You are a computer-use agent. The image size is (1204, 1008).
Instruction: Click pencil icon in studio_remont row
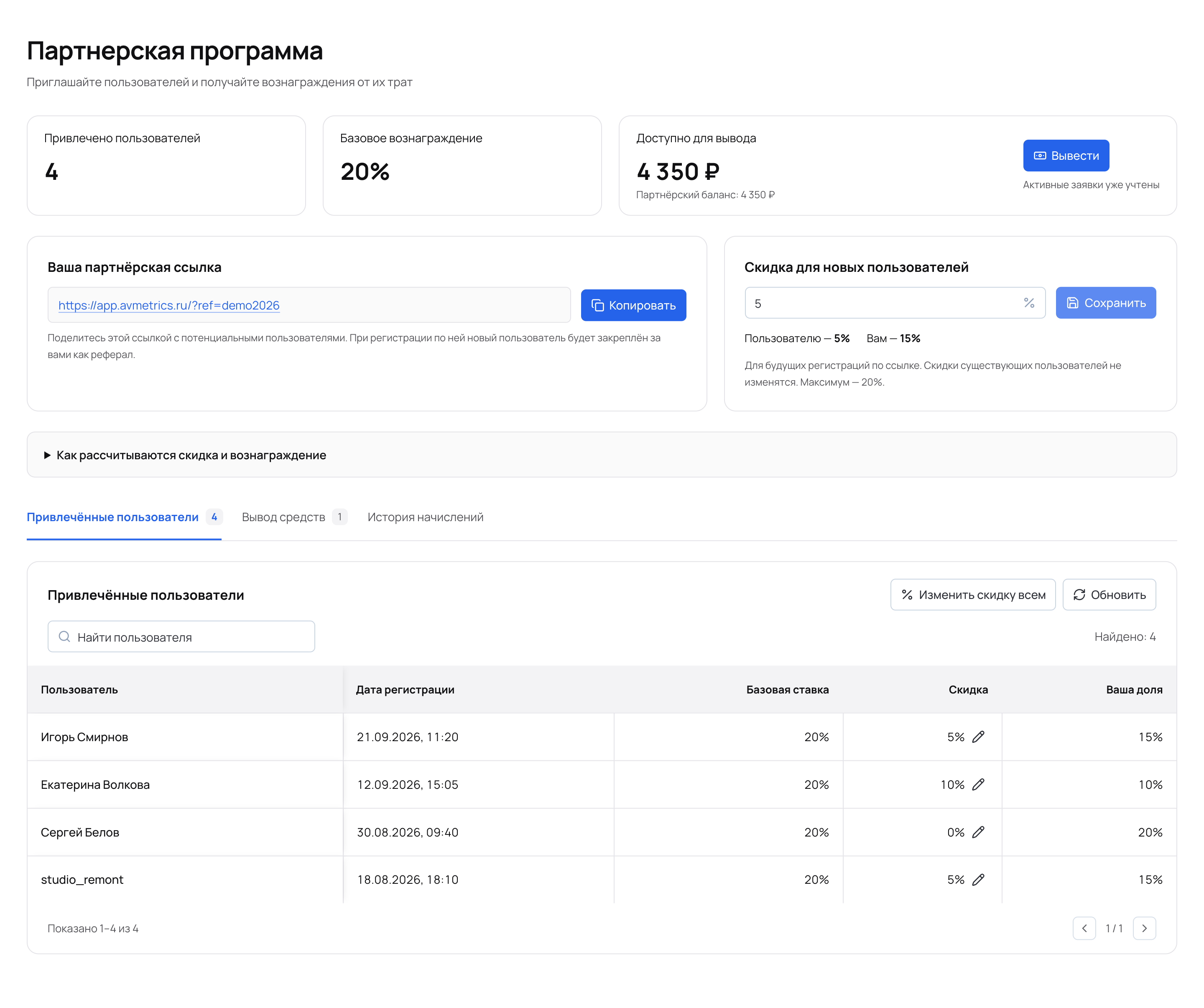[978, 880]
